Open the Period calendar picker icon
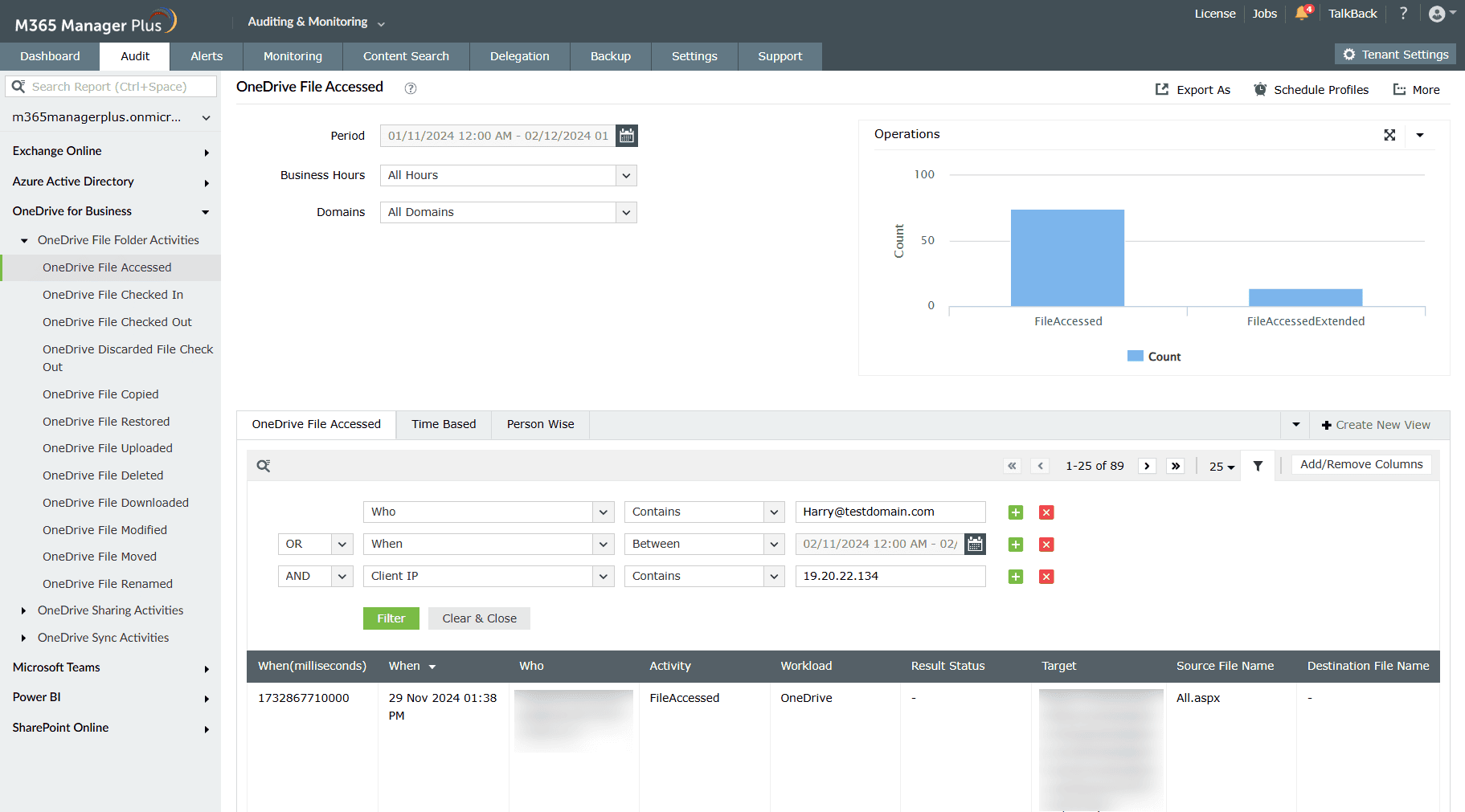This screenshot has width=1465, height=812. point(627,136)
